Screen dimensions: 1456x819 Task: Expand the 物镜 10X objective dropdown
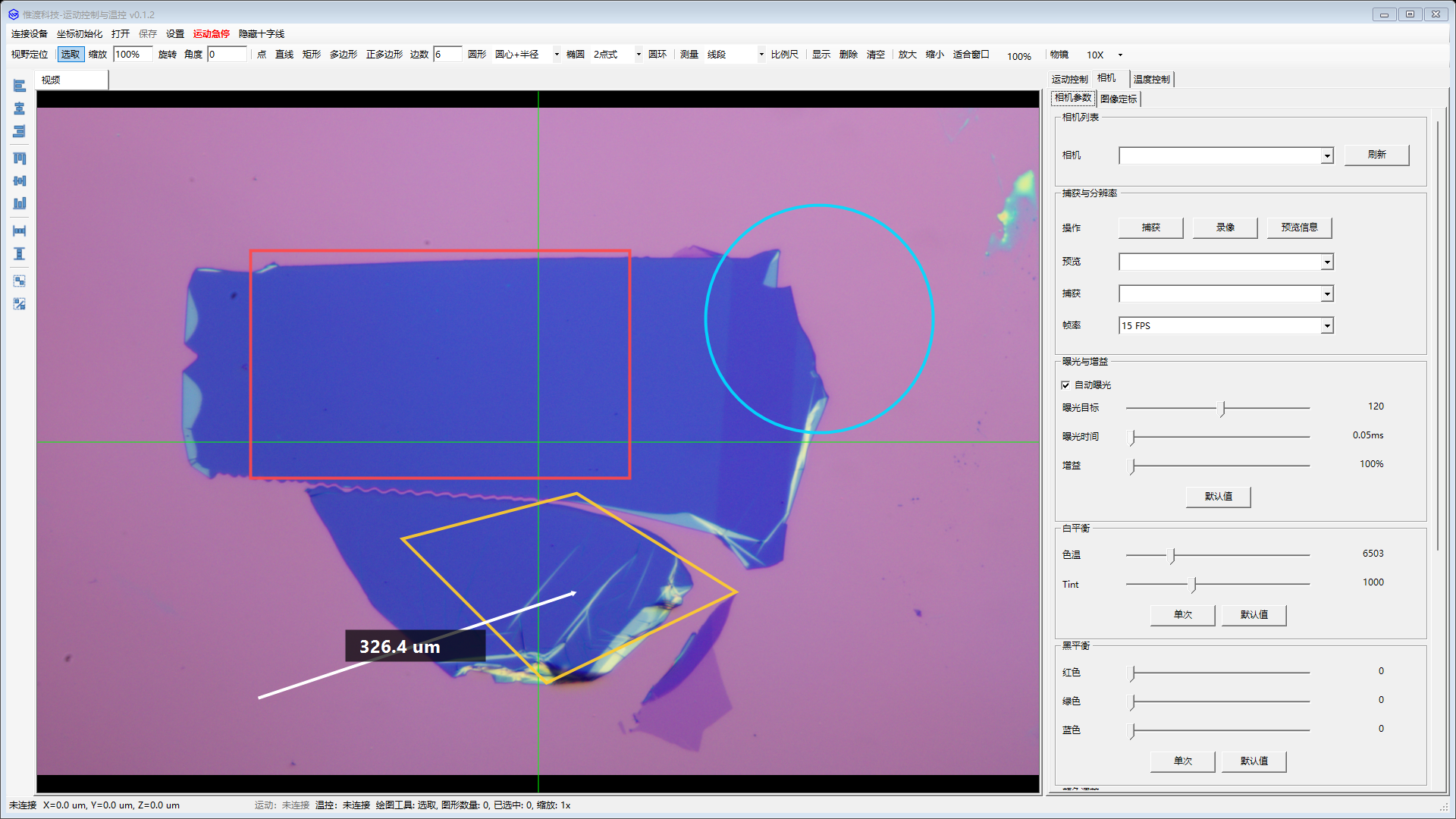pyautogui.click(x=1120, y=55)
